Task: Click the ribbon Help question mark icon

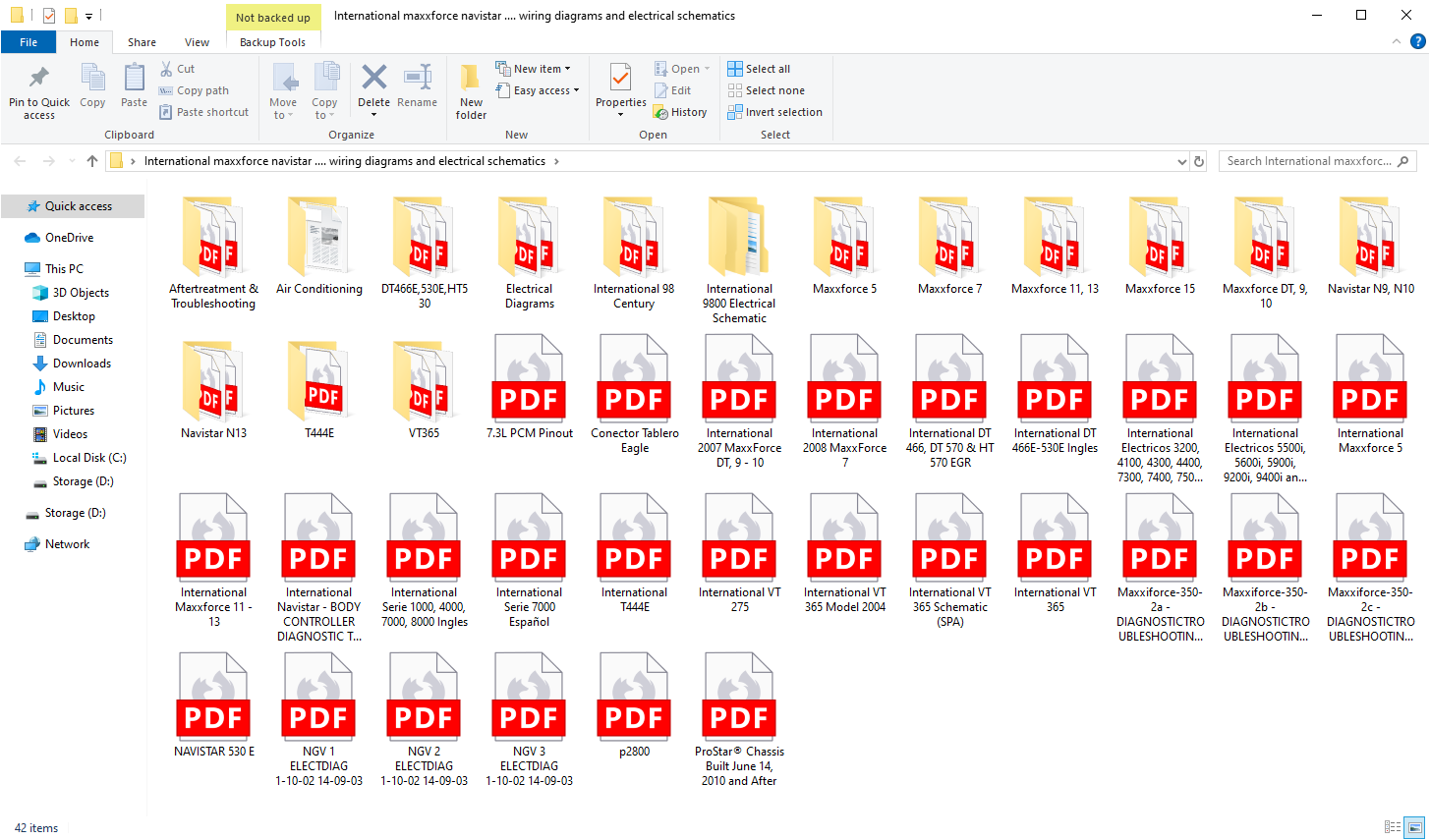Action: pyautogui.click(x=1417, y=41)
